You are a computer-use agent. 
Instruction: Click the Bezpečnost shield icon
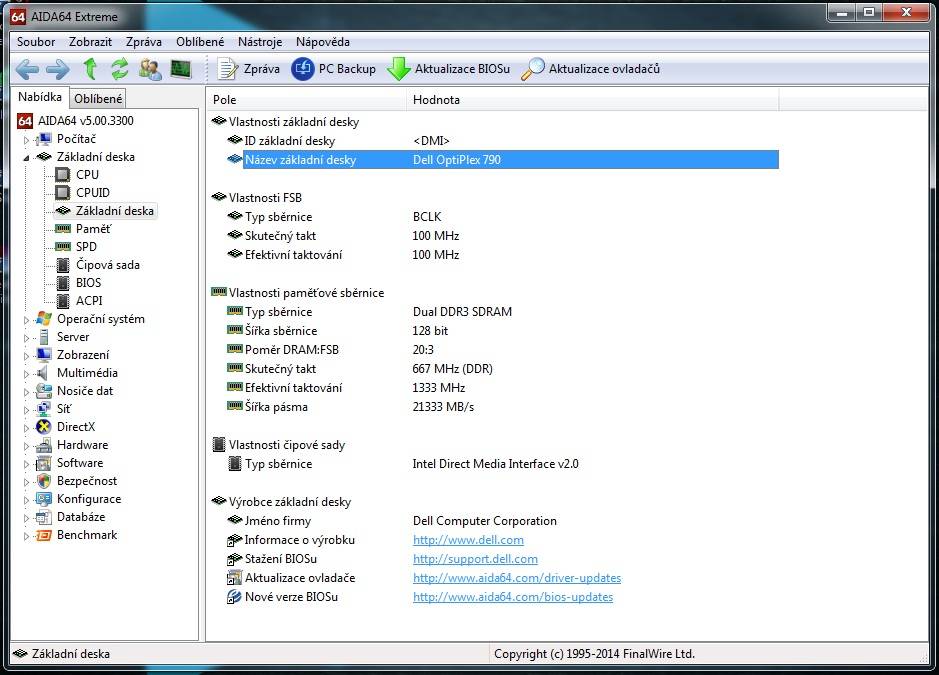44,481
